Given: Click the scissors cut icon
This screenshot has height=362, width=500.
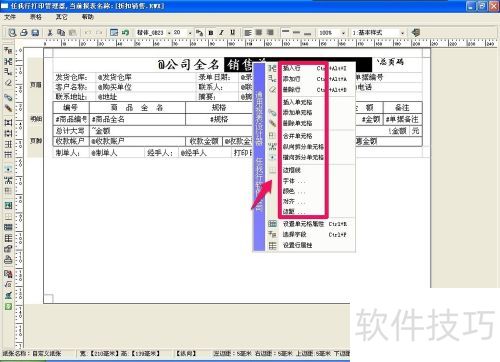Looking at the screenshot, I should pos(50,32).
